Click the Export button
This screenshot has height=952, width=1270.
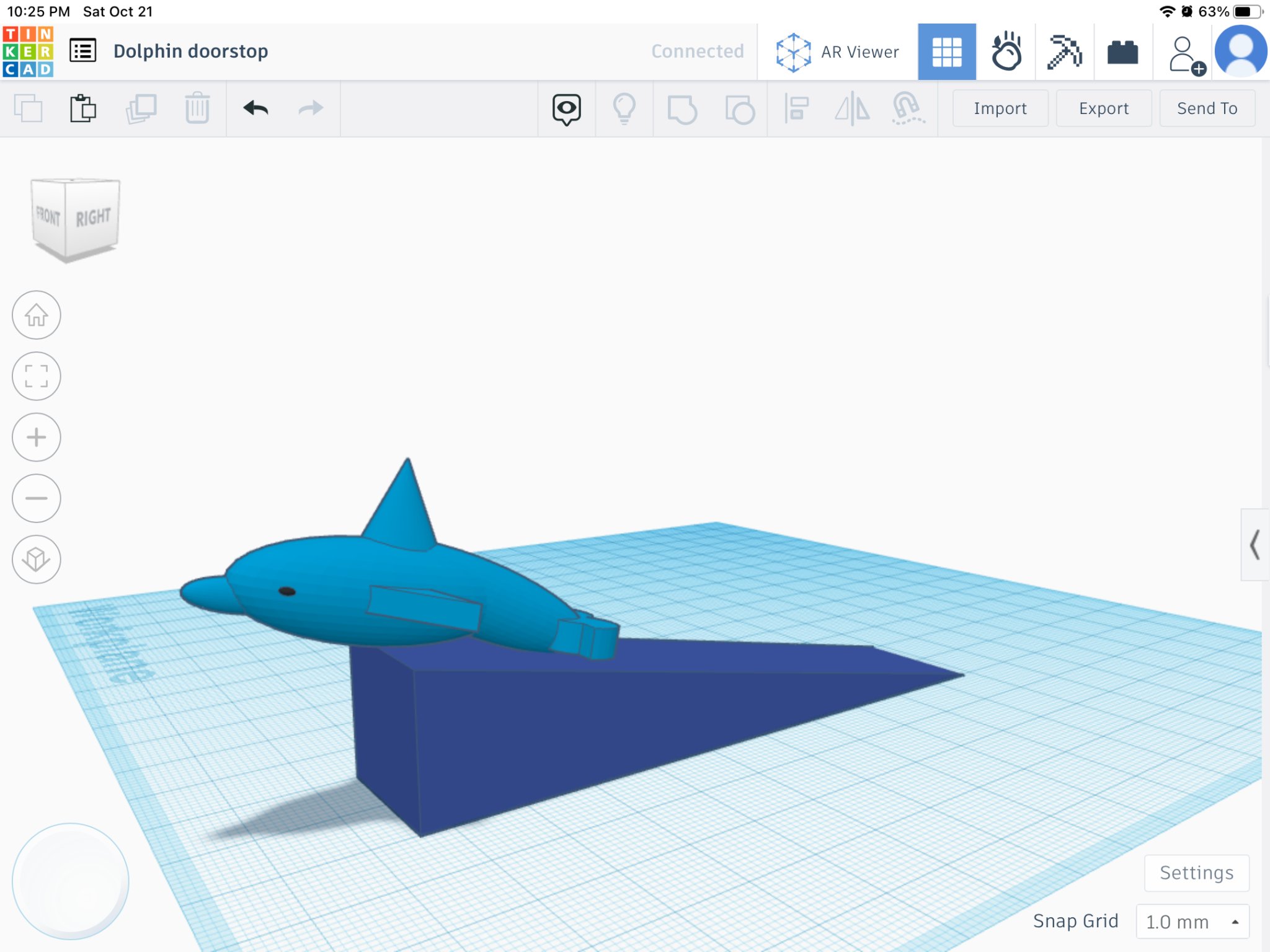click(x=1103, y=108)
